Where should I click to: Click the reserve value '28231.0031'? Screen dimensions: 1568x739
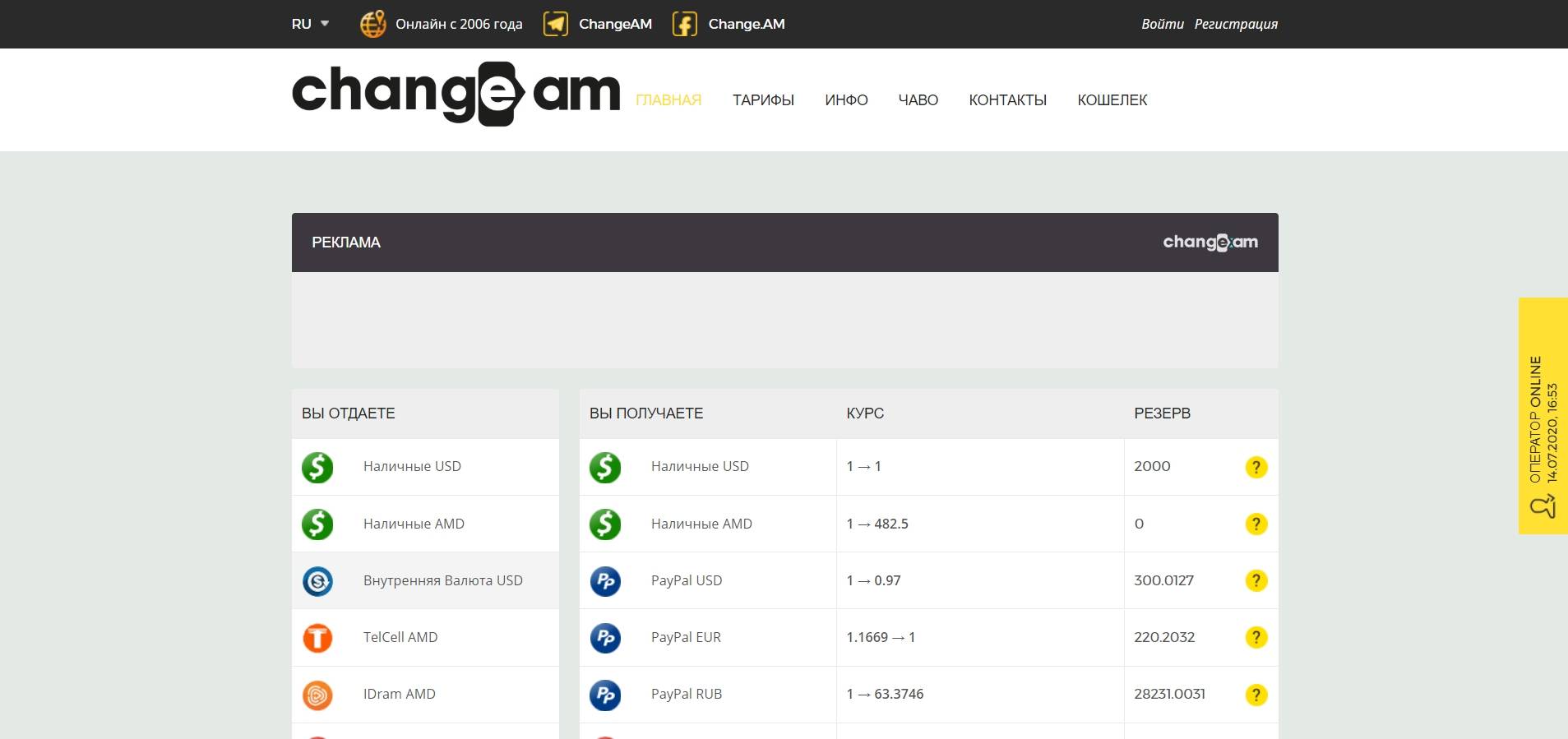pos(1169,694)
